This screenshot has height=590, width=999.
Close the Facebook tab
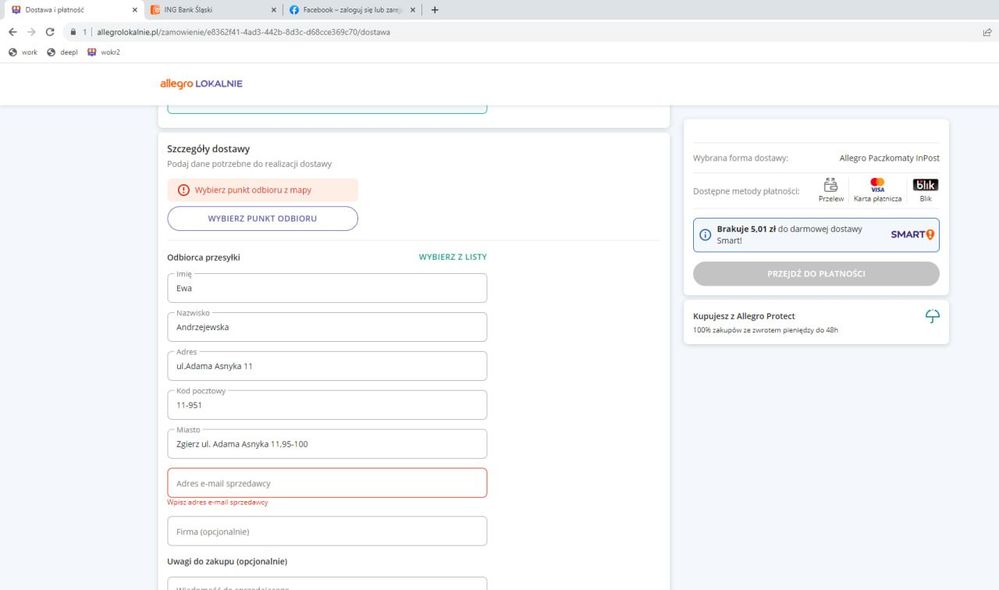[x=412, y=10]
